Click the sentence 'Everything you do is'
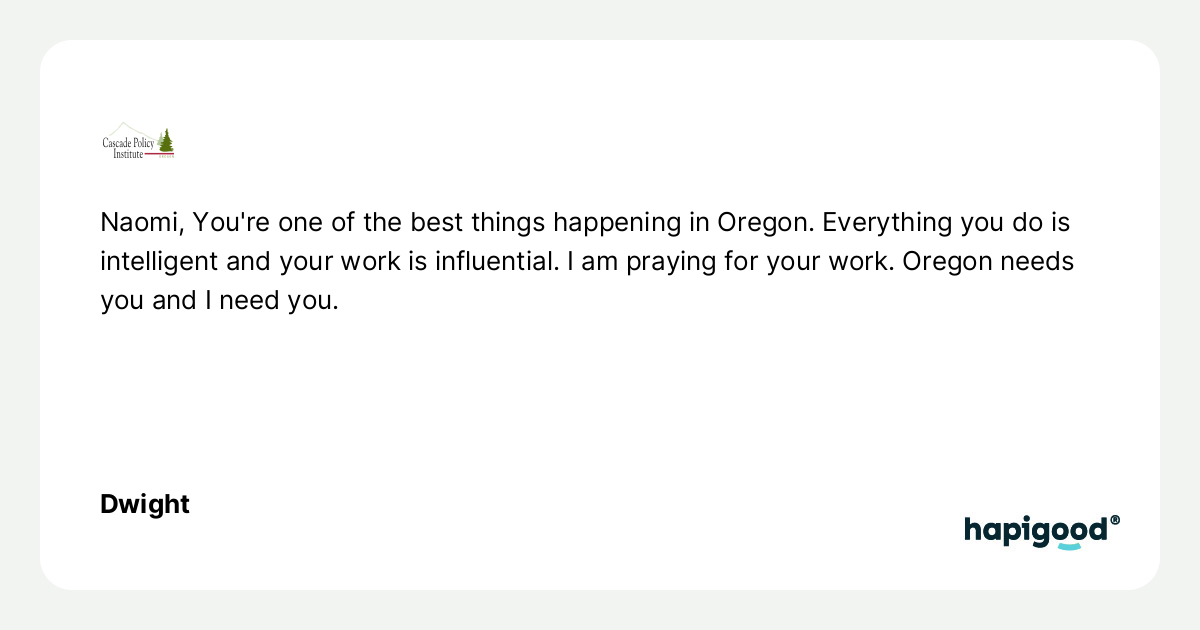 tap(946, 222)
